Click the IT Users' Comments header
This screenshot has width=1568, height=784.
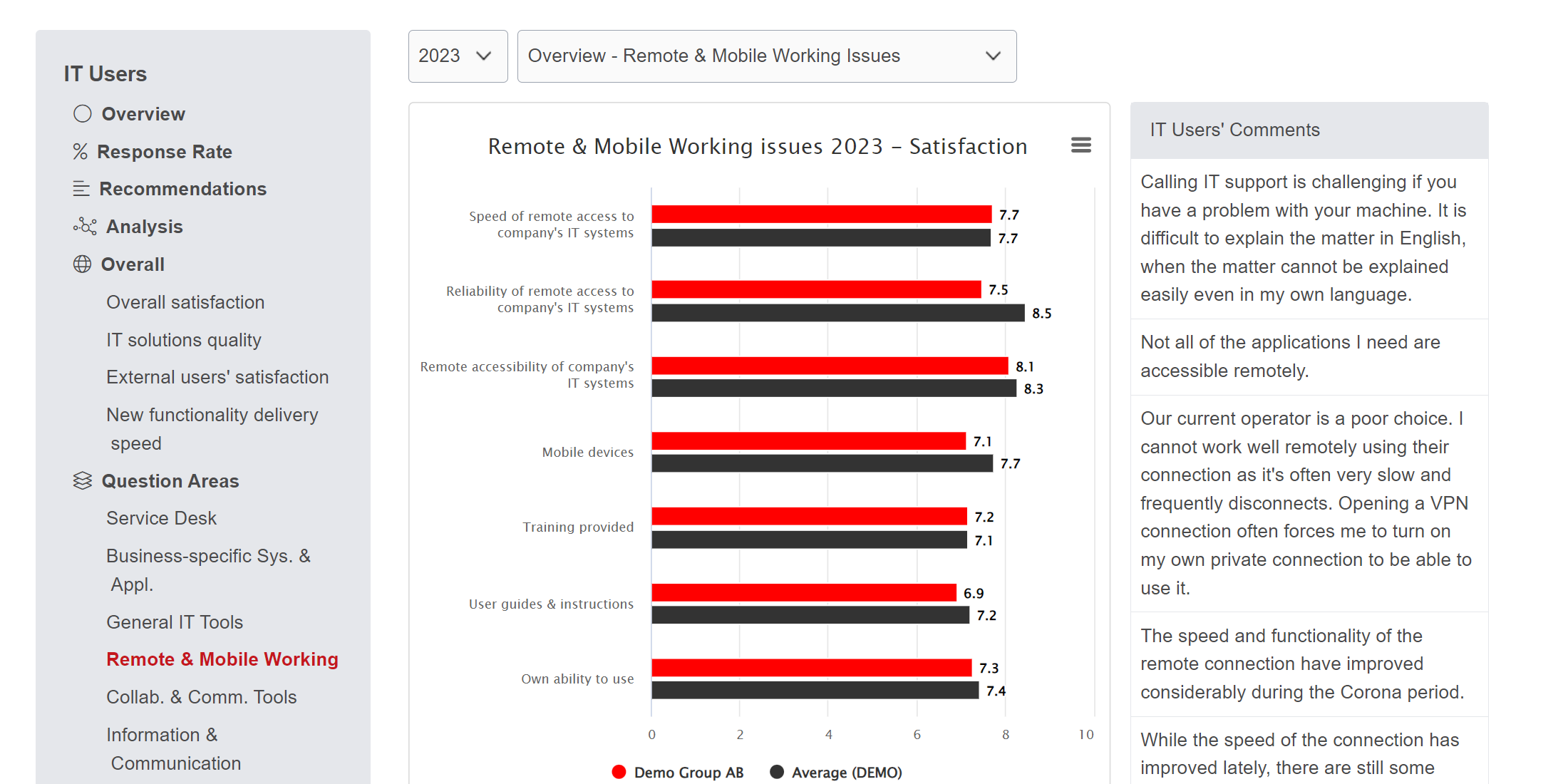[x=1309, y=130]
